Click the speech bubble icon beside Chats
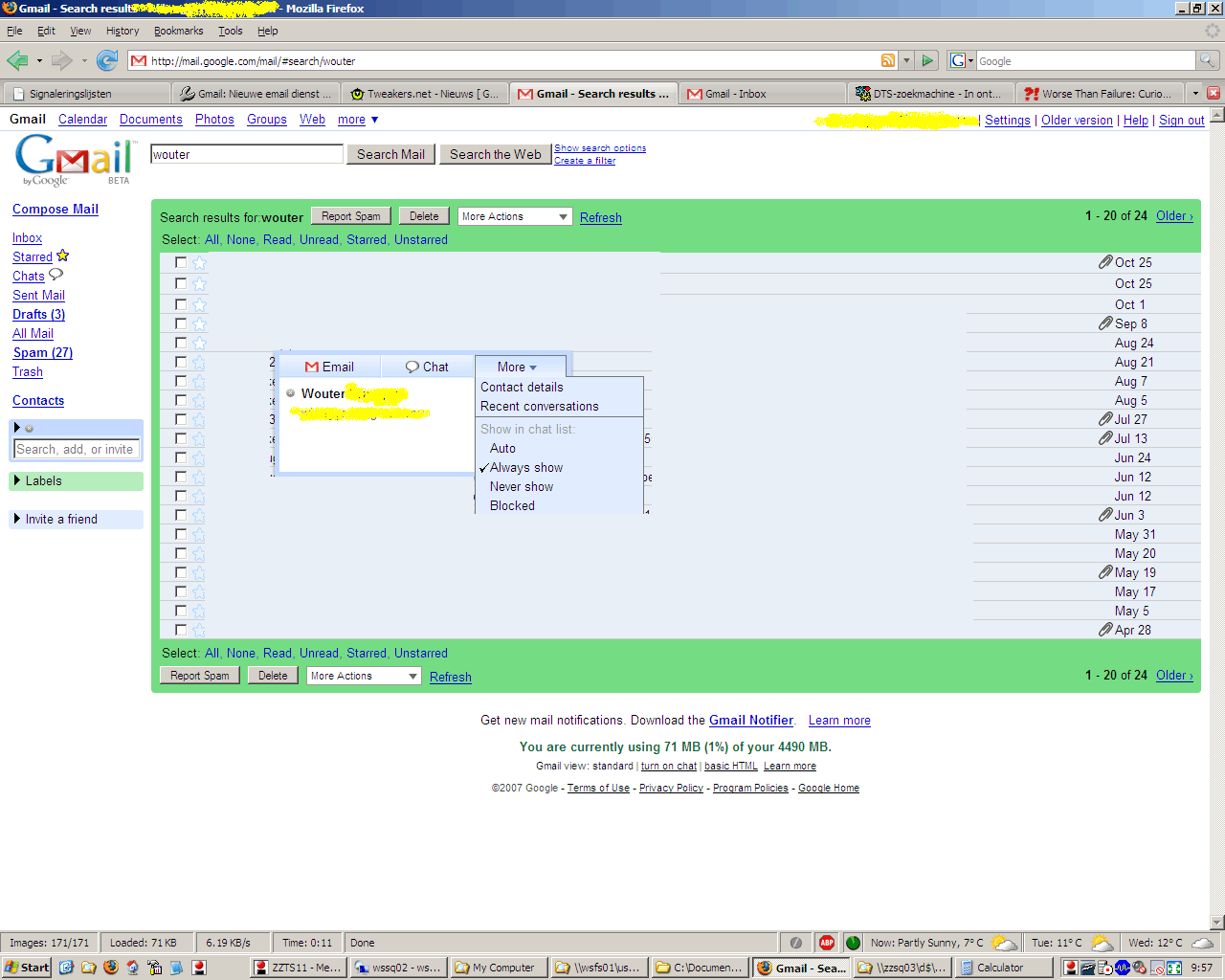 56,275
